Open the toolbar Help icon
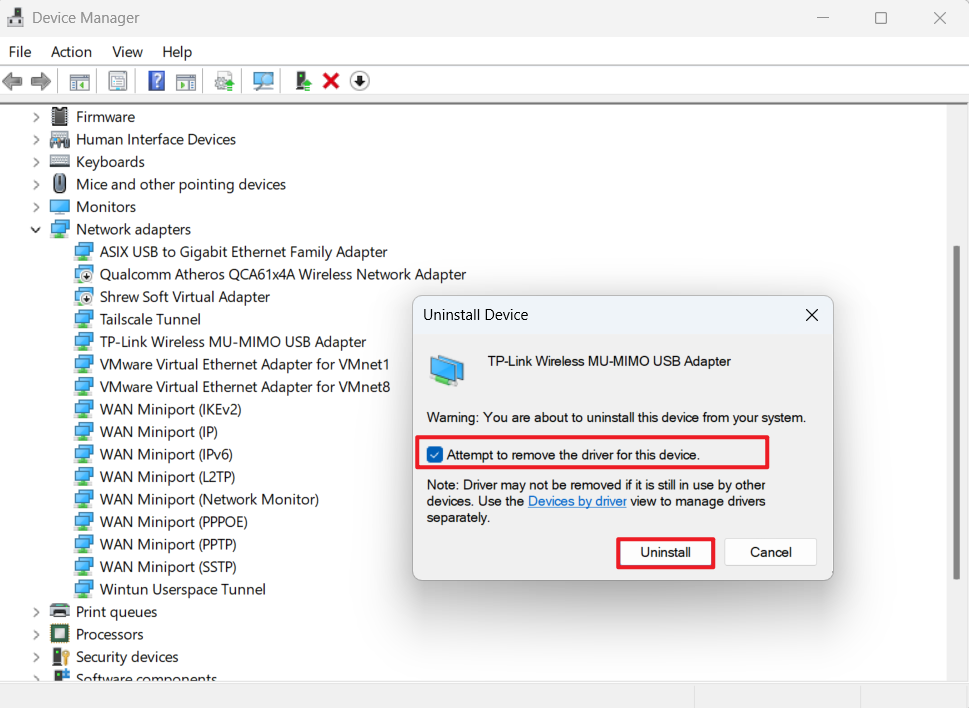 [156, 80]
